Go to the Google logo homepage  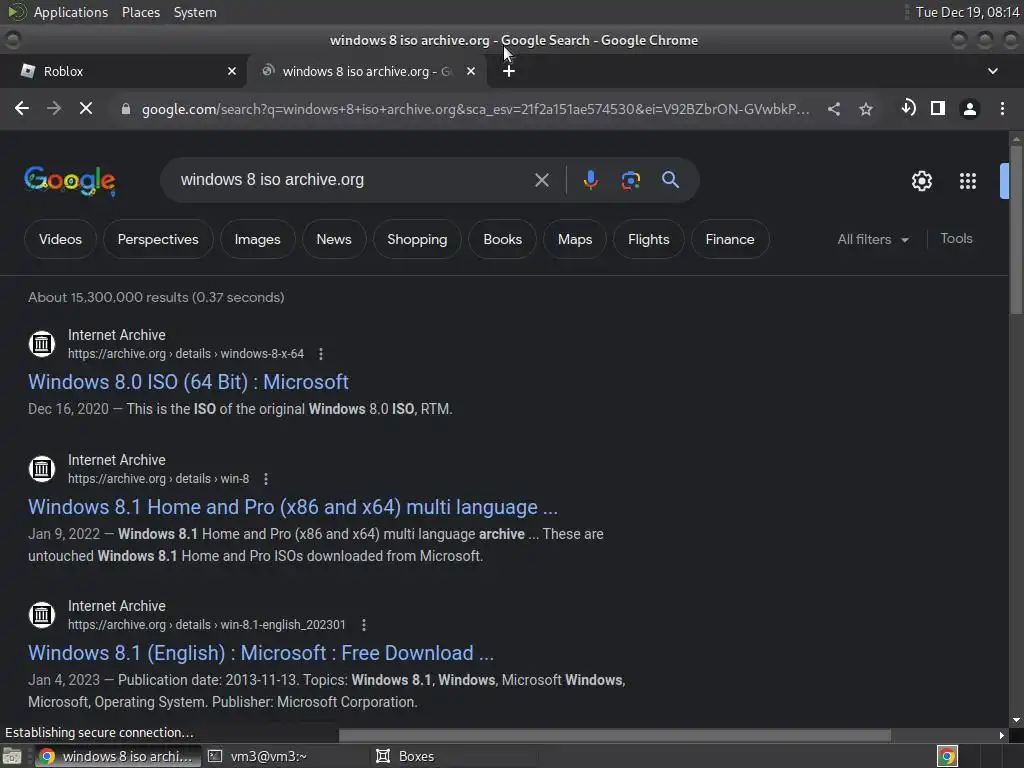pyautogui.click(x=70, y=180)
